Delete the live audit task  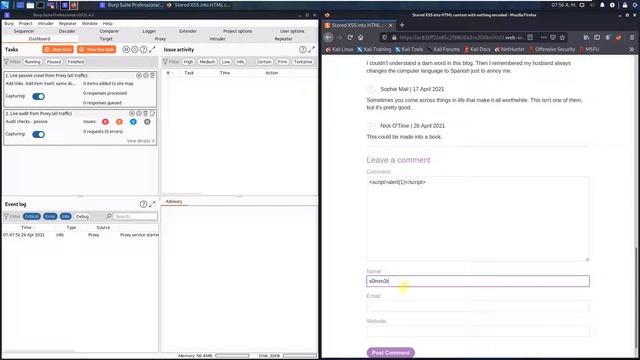pyautogui.click(x=146, y=113)
